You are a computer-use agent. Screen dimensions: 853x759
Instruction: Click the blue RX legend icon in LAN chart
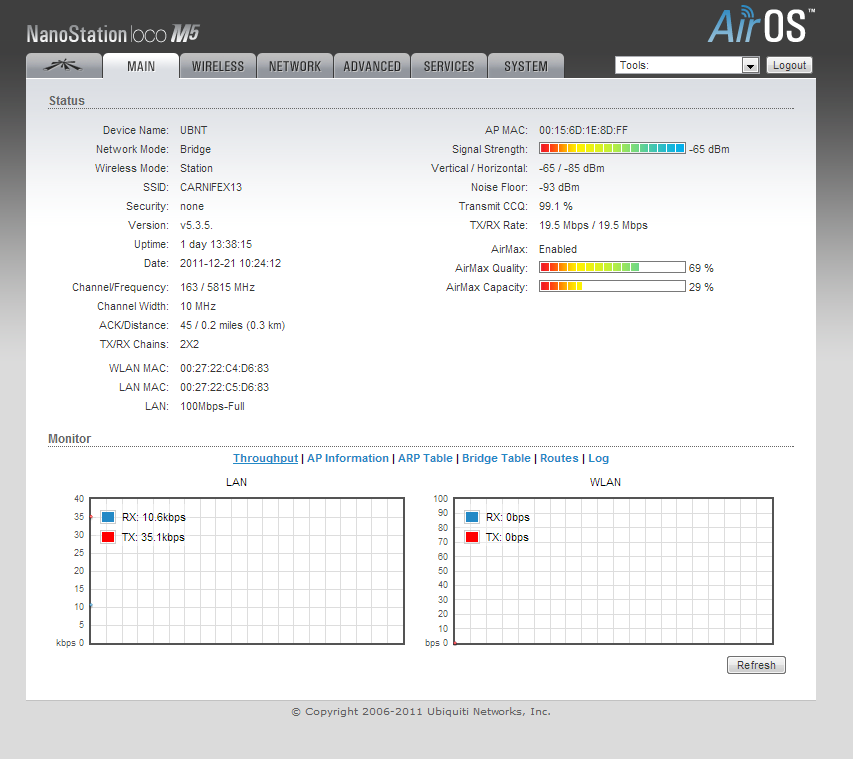click(x=108, y=517)
